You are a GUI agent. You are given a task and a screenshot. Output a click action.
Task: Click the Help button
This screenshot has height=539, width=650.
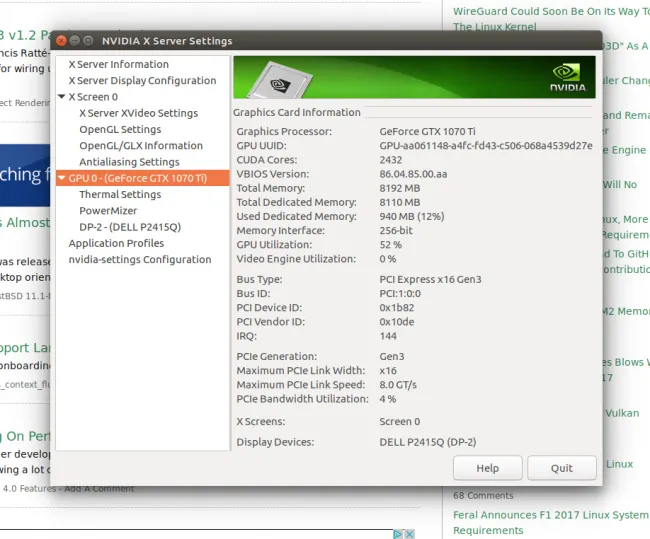click(487, 468)
